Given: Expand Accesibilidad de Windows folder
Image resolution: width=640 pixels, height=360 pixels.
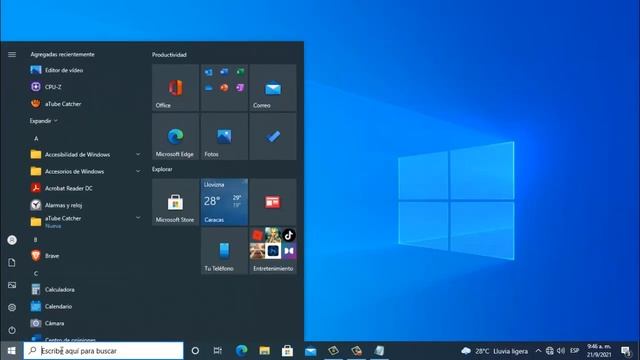Looking at the screenshot, I should [x=86, y=154].
